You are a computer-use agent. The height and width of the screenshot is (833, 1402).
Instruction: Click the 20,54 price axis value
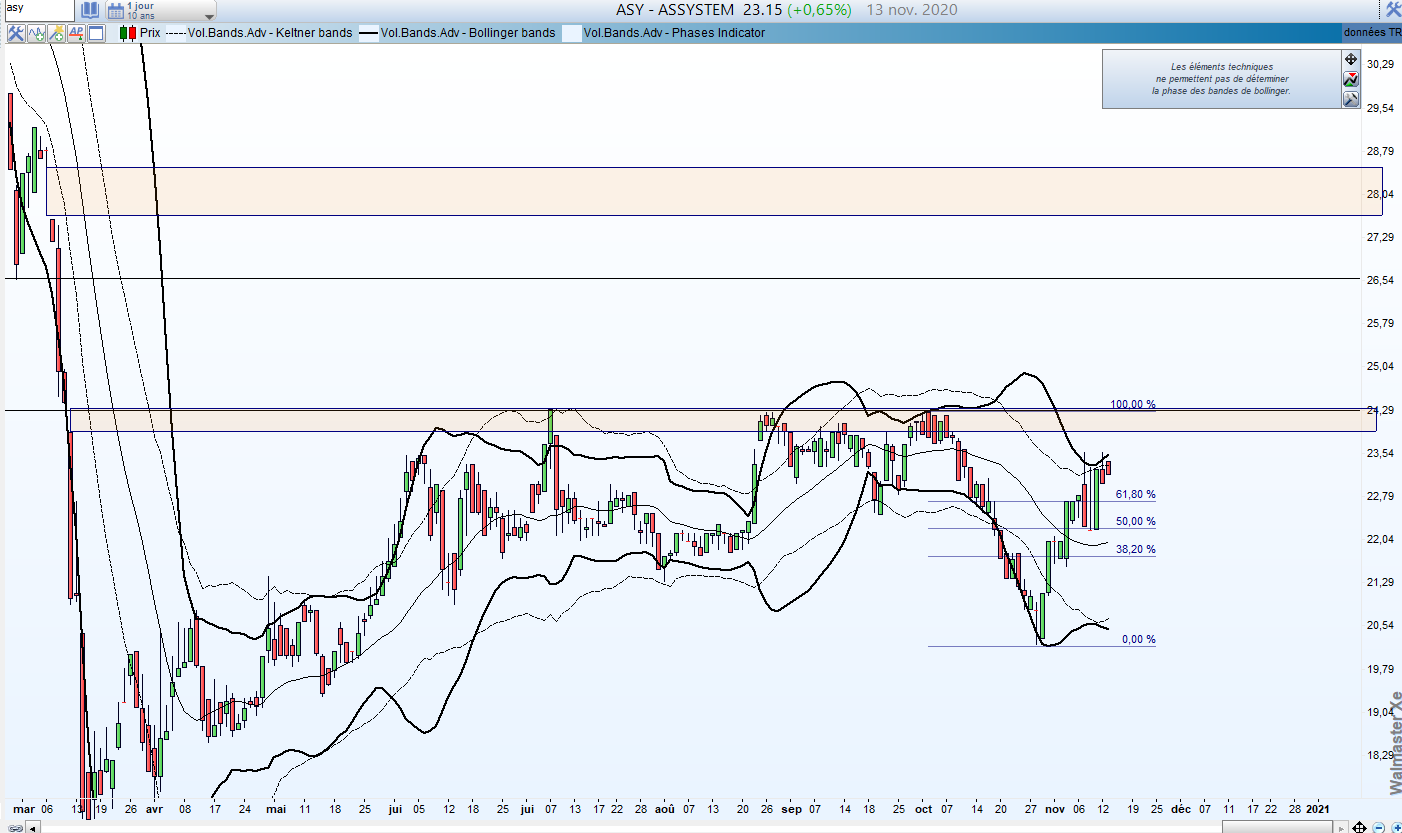tap(1381, 626)
